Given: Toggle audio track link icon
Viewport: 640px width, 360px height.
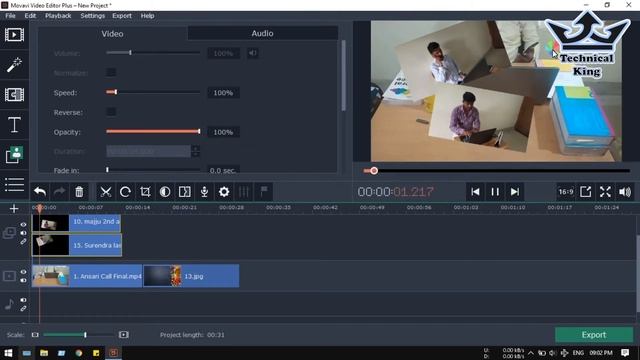Looking at the screenshot, I should (x=23, y=309).
